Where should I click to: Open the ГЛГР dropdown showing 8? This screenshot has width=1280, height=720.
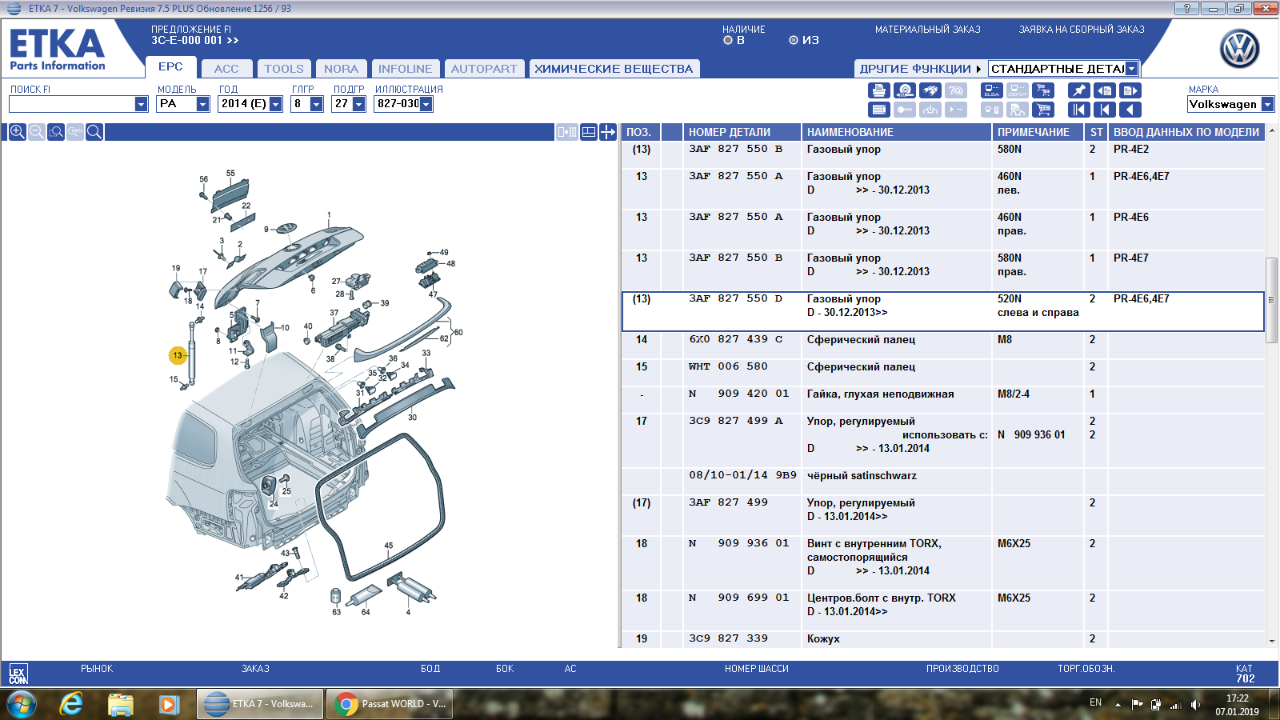316,104
